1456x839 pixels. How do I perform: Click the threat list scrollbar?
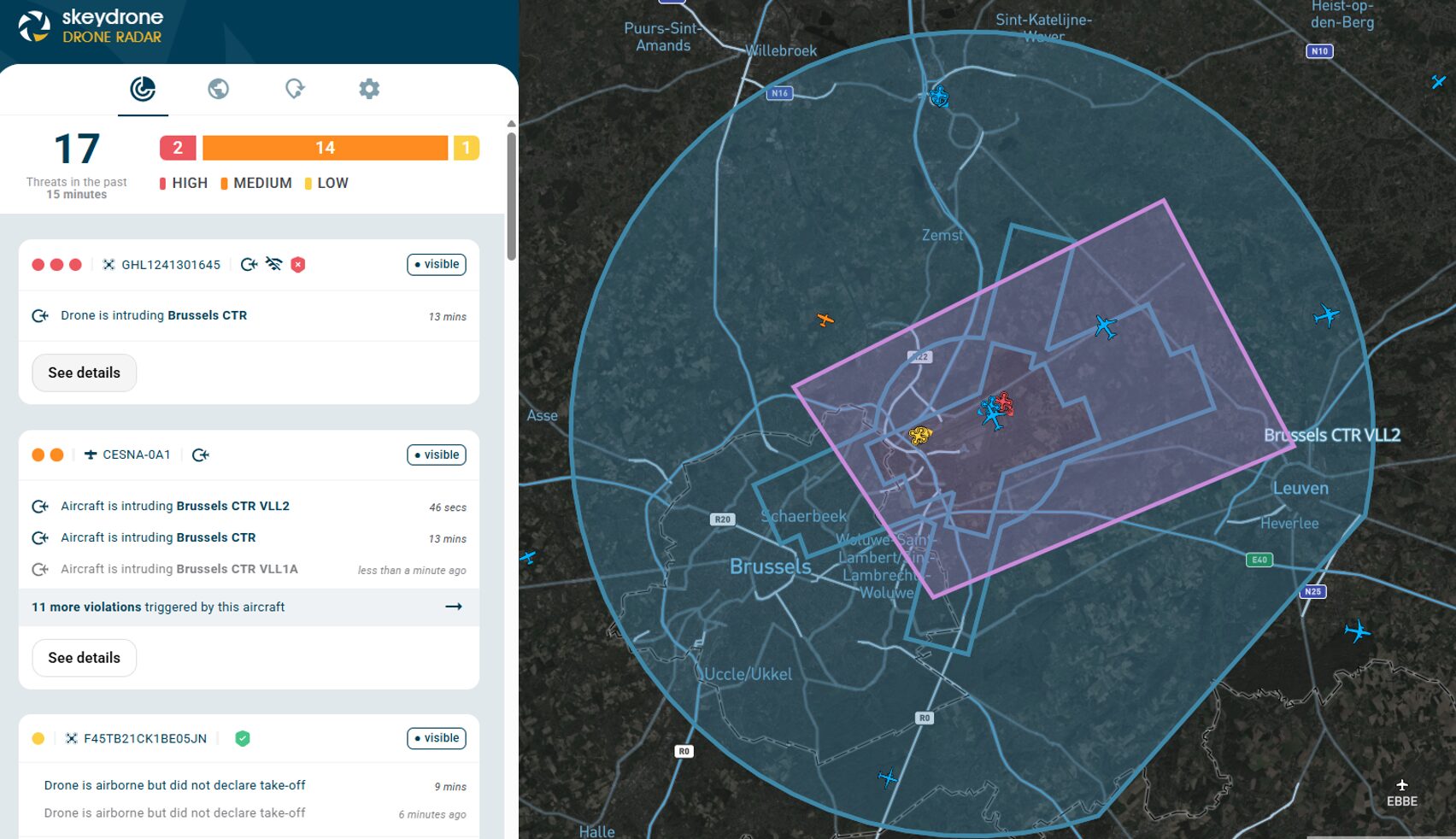click(511, 197)
